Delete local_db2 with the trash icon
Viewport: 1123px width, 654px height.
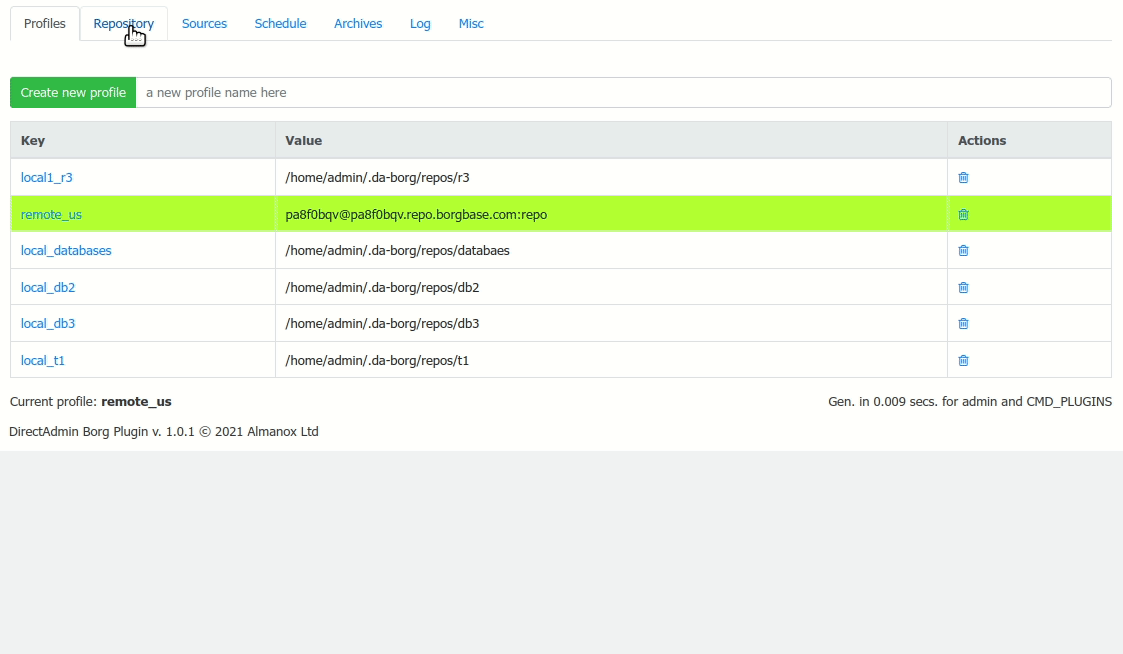[x=963, y=287]
